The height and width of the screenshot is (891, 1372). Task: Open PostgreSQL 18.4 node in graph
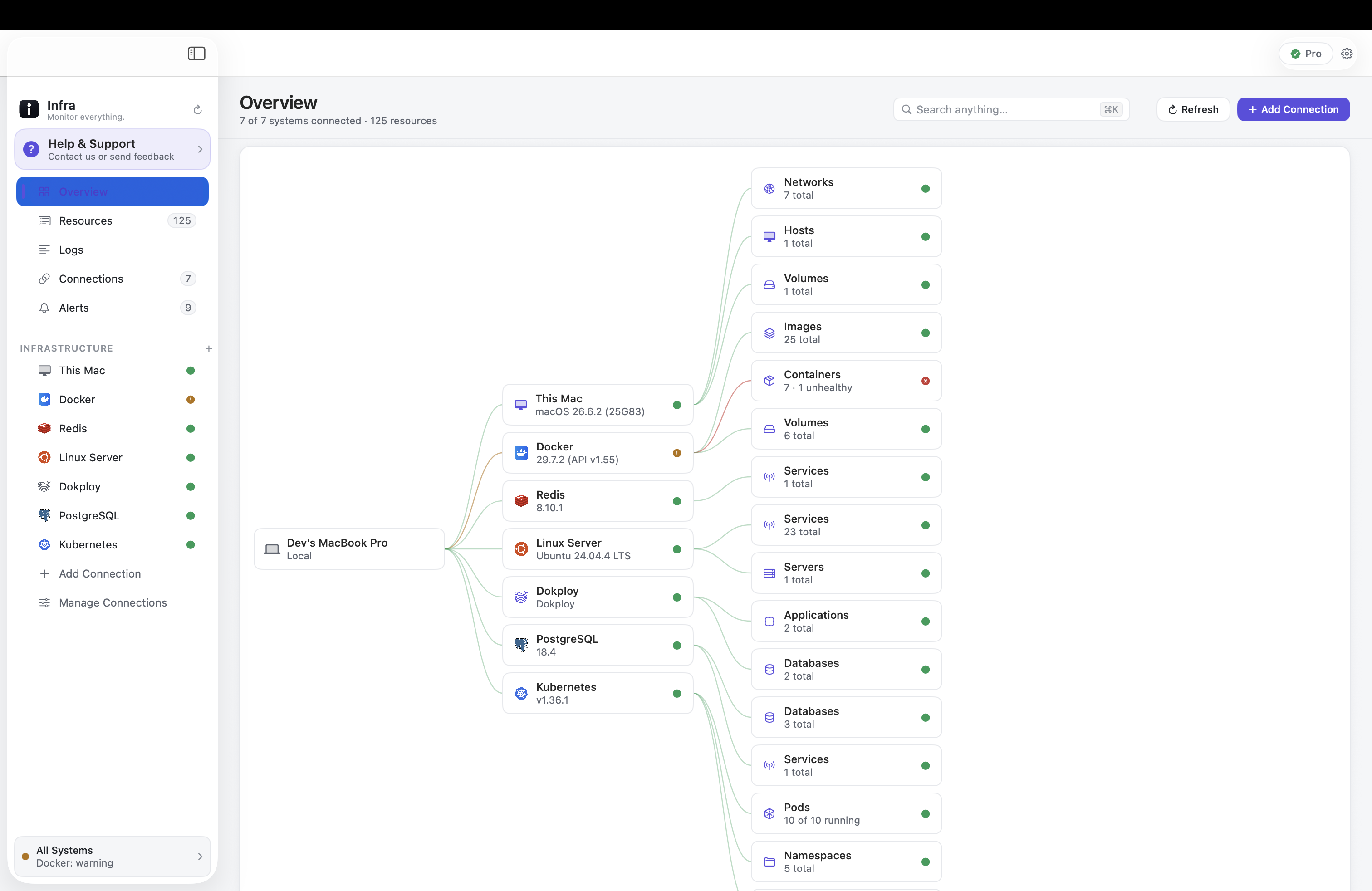(x=598, y=646)
